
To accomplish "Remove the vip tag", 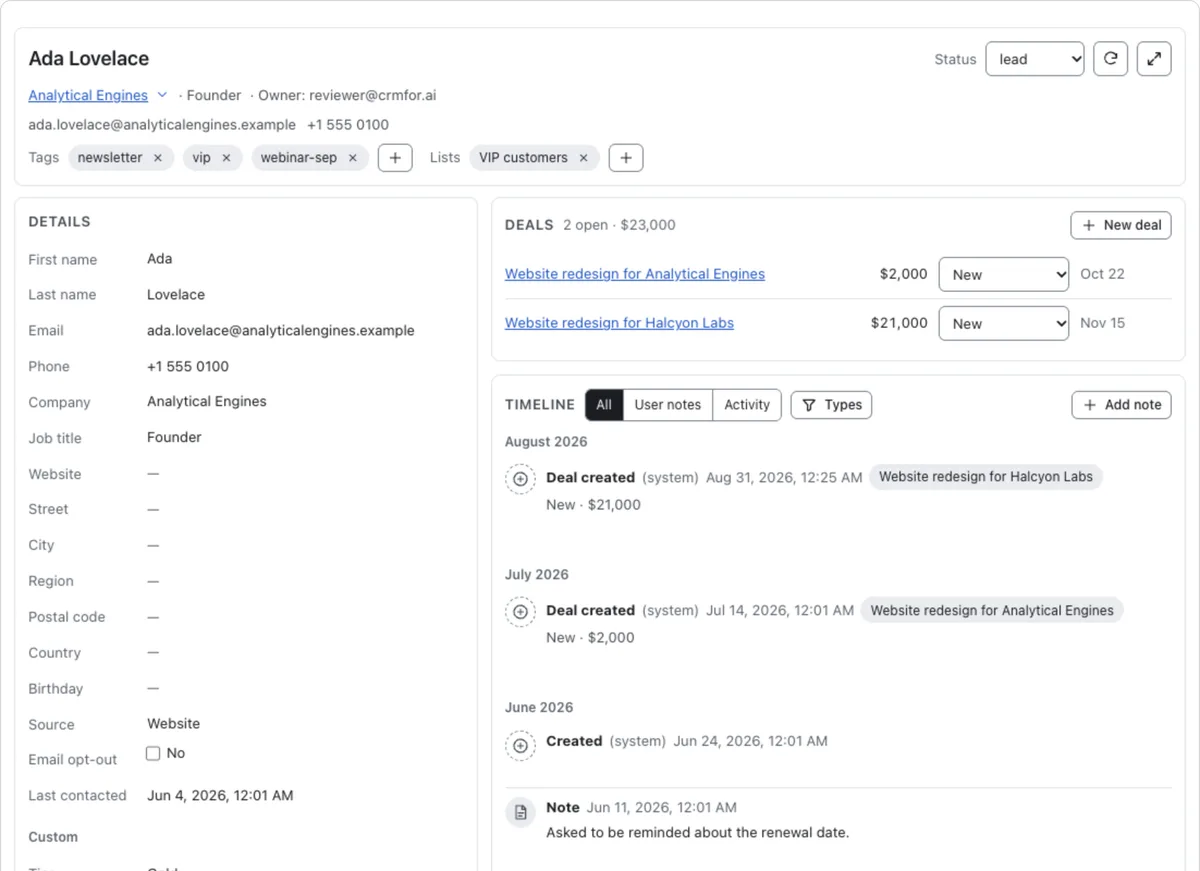I will [x=226, y=158].
